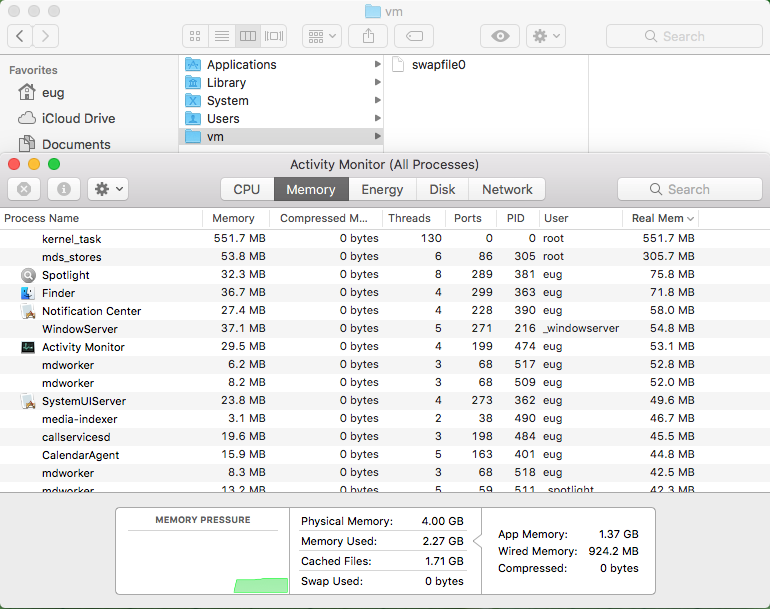Go forward in the Finder window
The width and height of the screenshot is (770, 609).
click(46, 36)
